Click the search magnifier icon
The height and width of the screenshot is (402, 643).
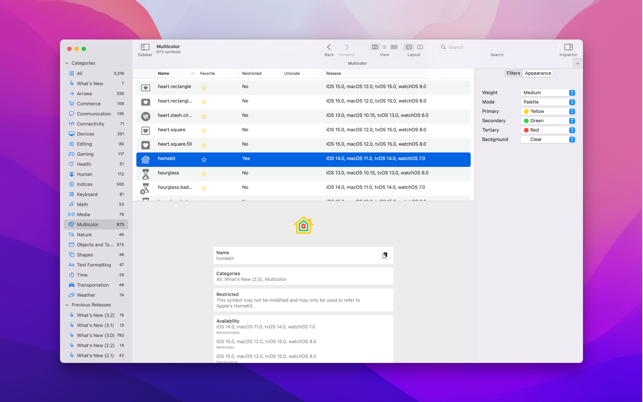[443, 47]
